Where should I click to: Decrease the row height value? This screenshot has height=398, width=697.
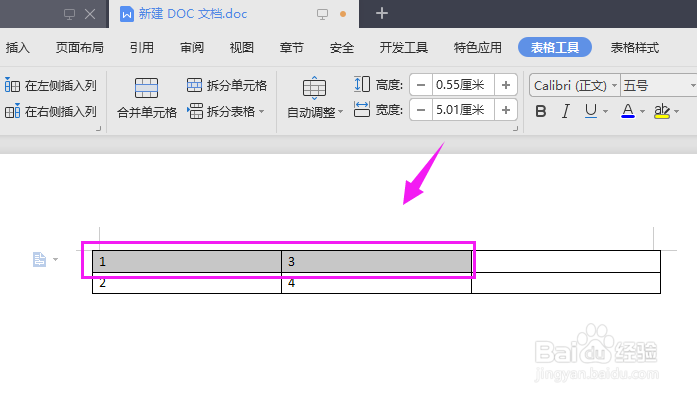421,85
